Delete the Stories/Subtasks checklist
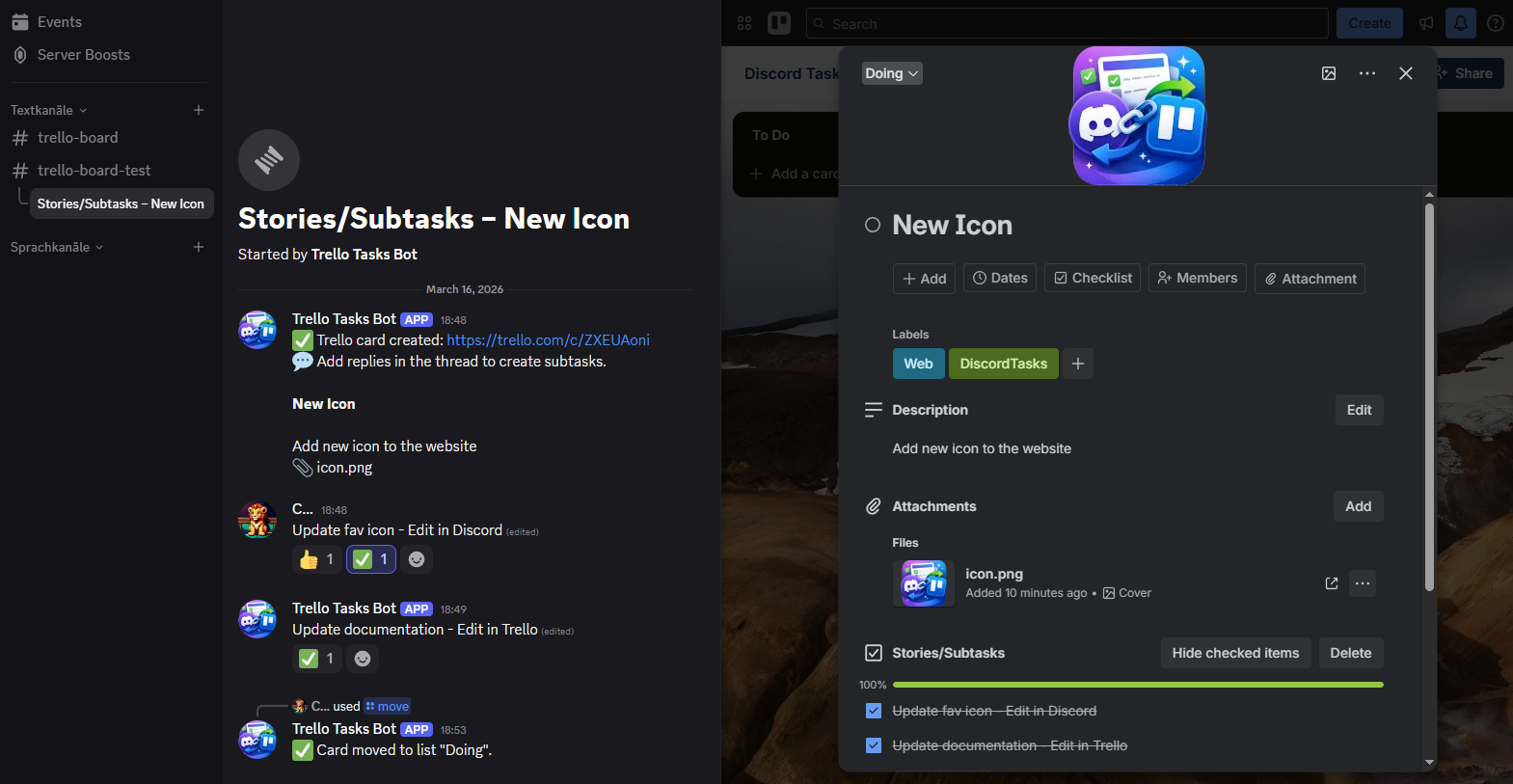 (x=1350, y=653)
